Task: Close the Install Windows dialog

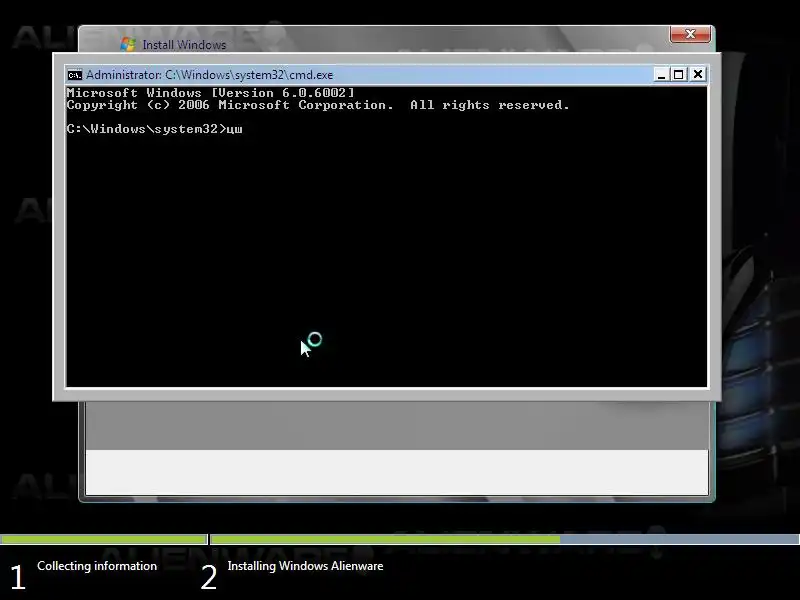Action: coord(690,34)
